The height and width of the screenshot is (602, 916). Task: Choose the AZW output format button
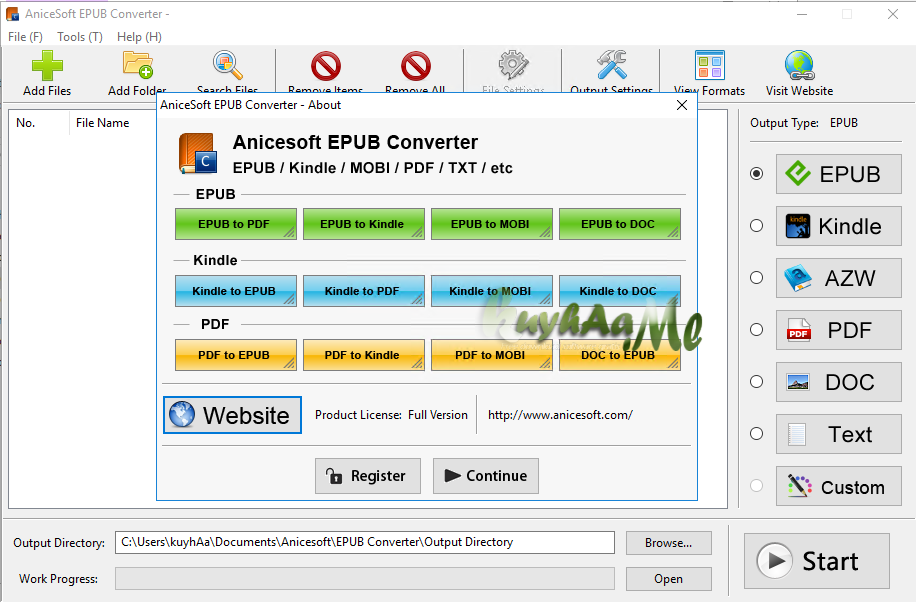(838, 278)
